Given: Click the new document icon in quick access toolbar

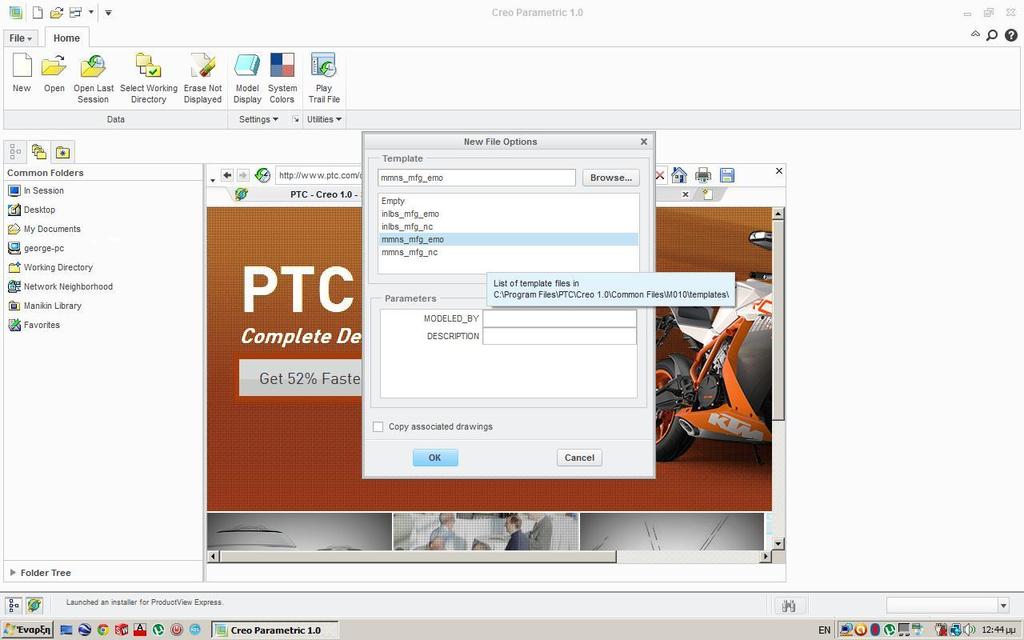Looking at the screenshot, I should pos(38,12).
